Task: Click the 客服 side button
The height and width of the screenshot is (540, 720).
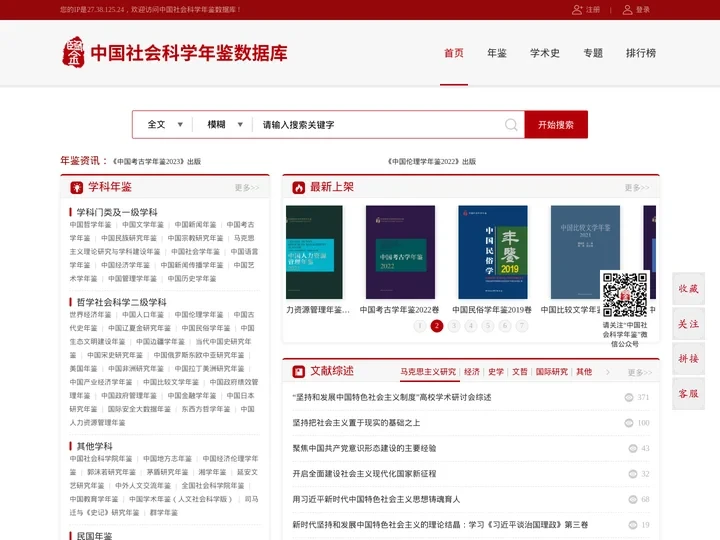Action: tap(688, 394)
